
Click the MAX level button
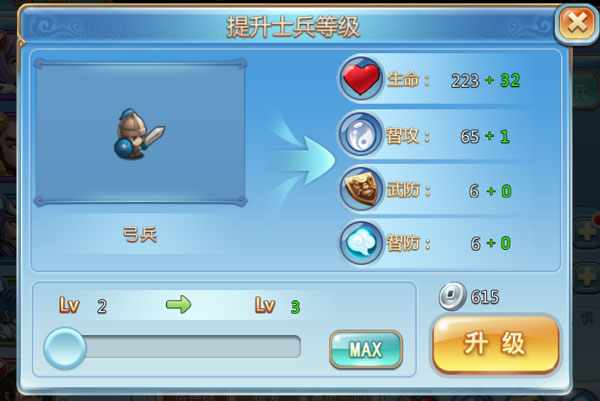tap(365, 349)
